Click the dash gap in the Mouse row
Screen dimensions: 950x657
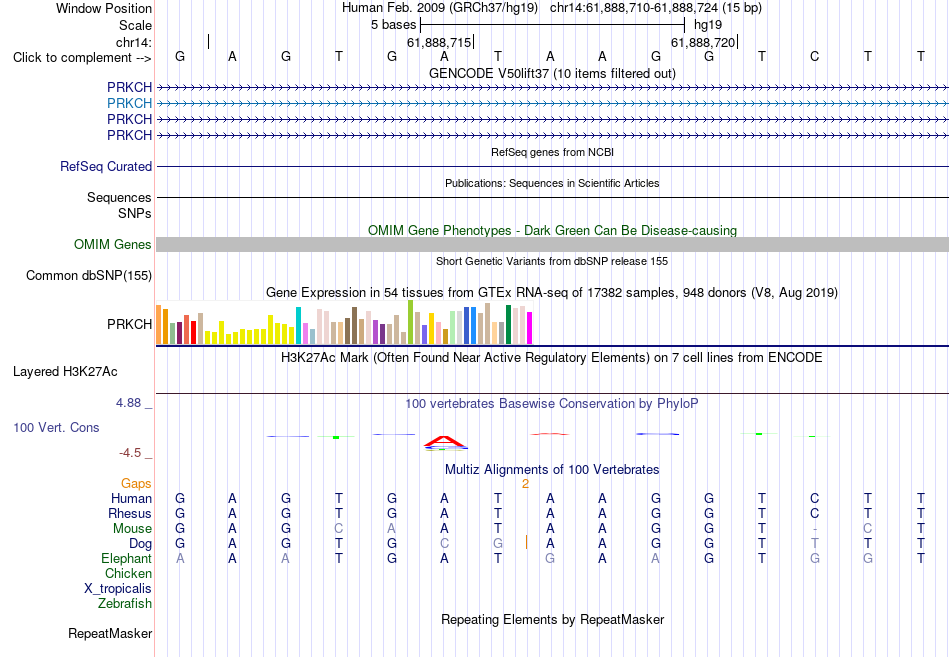coord(814,529)
